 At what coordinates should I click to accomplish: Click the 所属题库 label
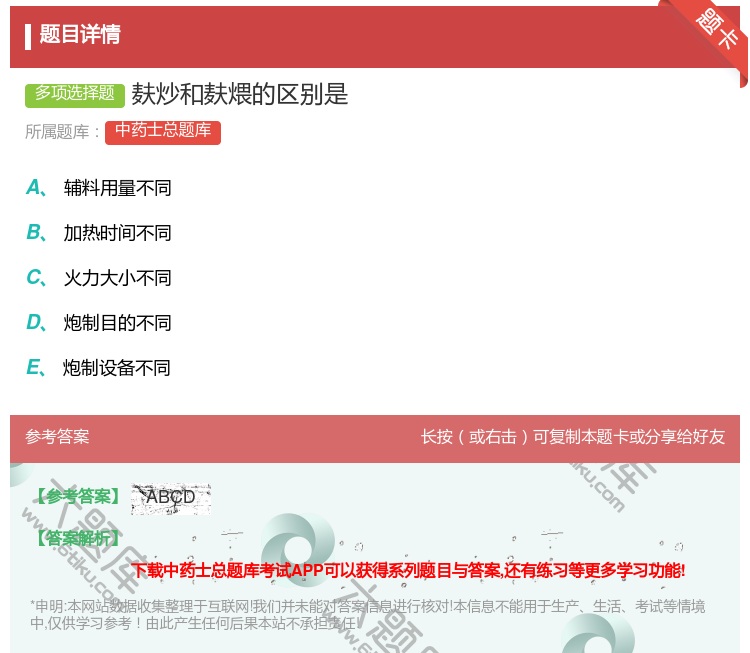(62, 132)
